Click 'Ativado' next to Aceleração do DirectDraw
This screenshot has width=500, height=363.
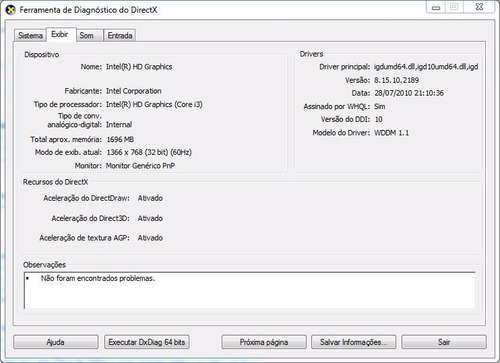point(150,198)
